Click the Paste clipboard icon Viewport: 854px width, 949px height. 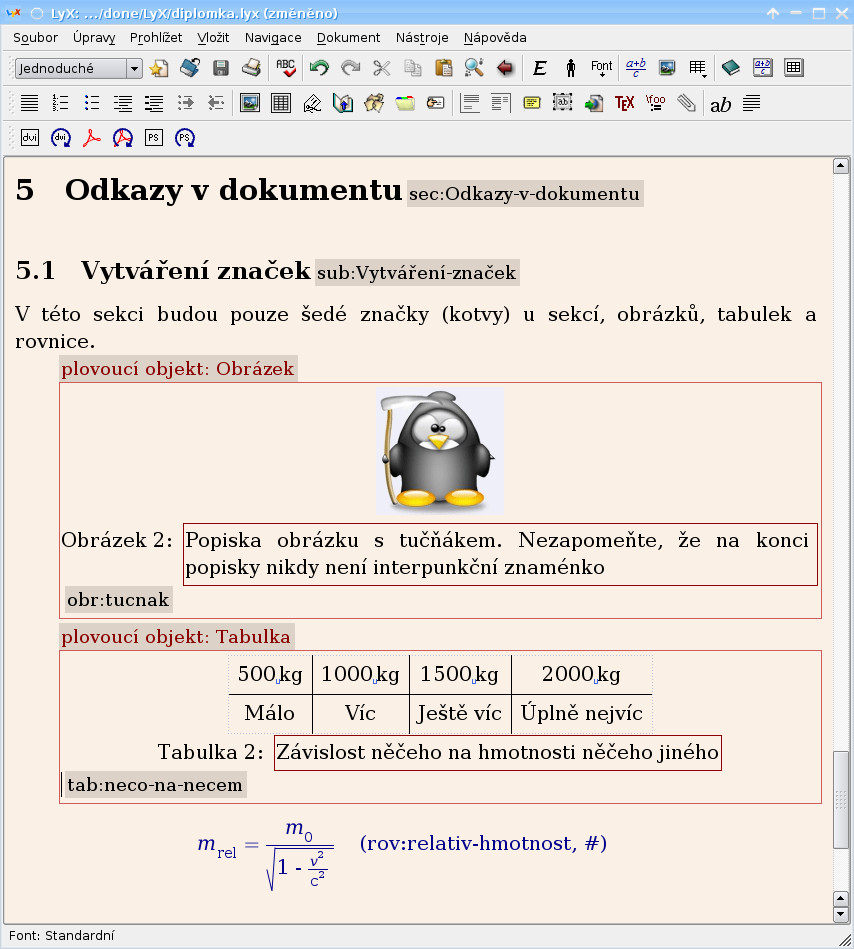click(x=444, y=68)
